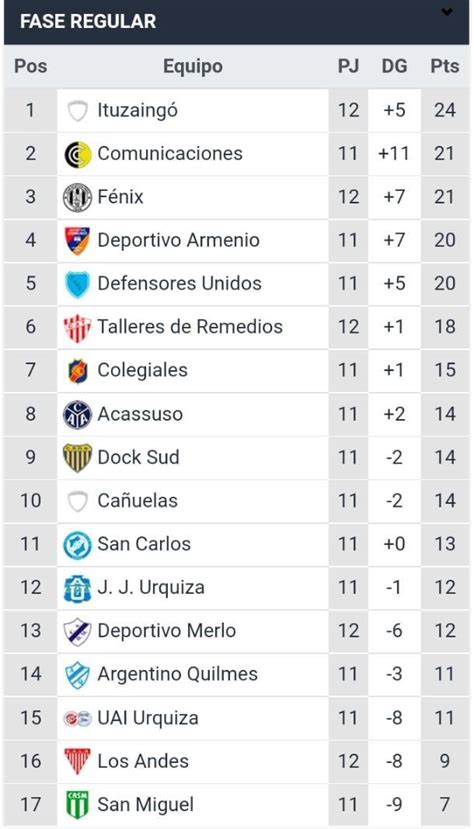Sort by the Pts column header

445,66
